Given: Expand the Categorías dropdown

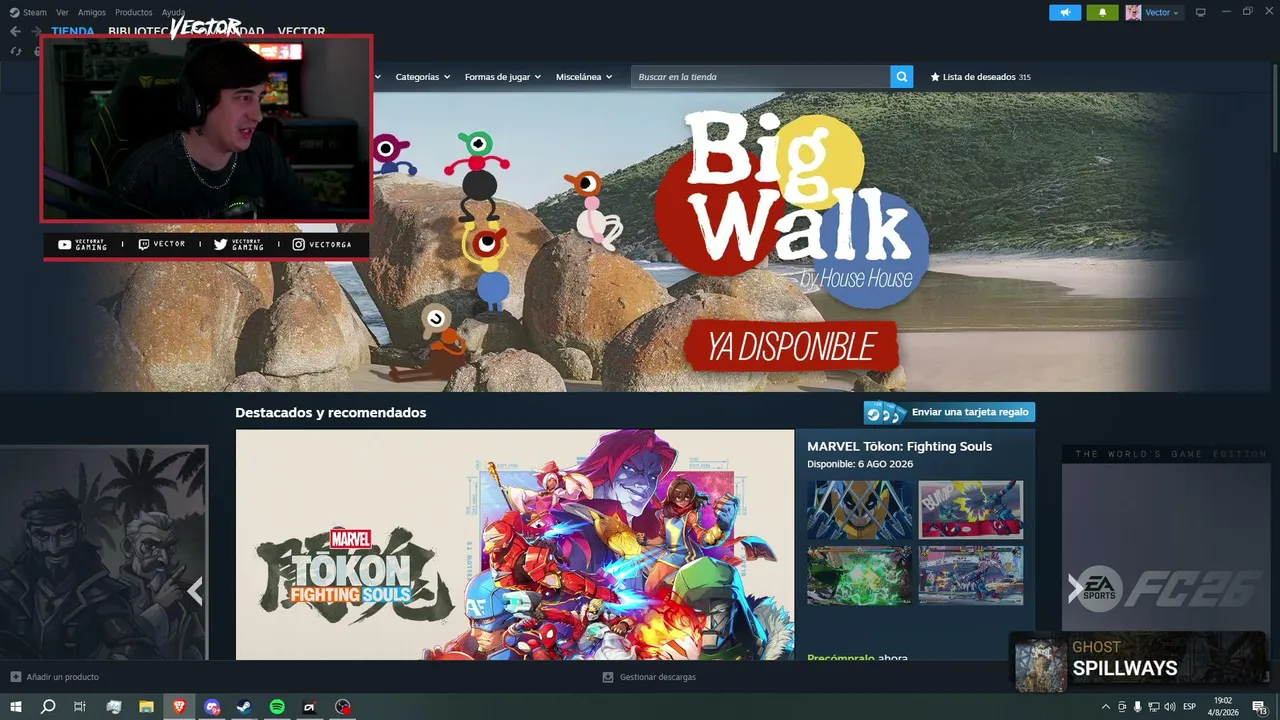Looking at the screenshot, I should coord(423,77).
